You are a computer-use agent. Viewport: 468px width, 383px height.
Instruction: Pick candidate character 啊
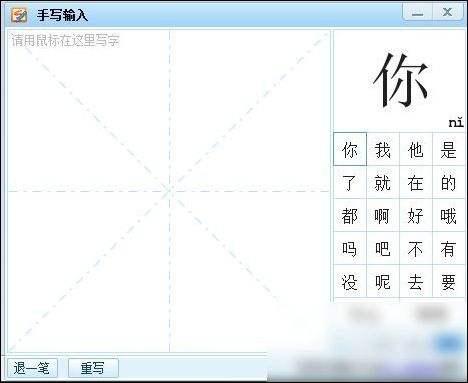pos(383,215)
